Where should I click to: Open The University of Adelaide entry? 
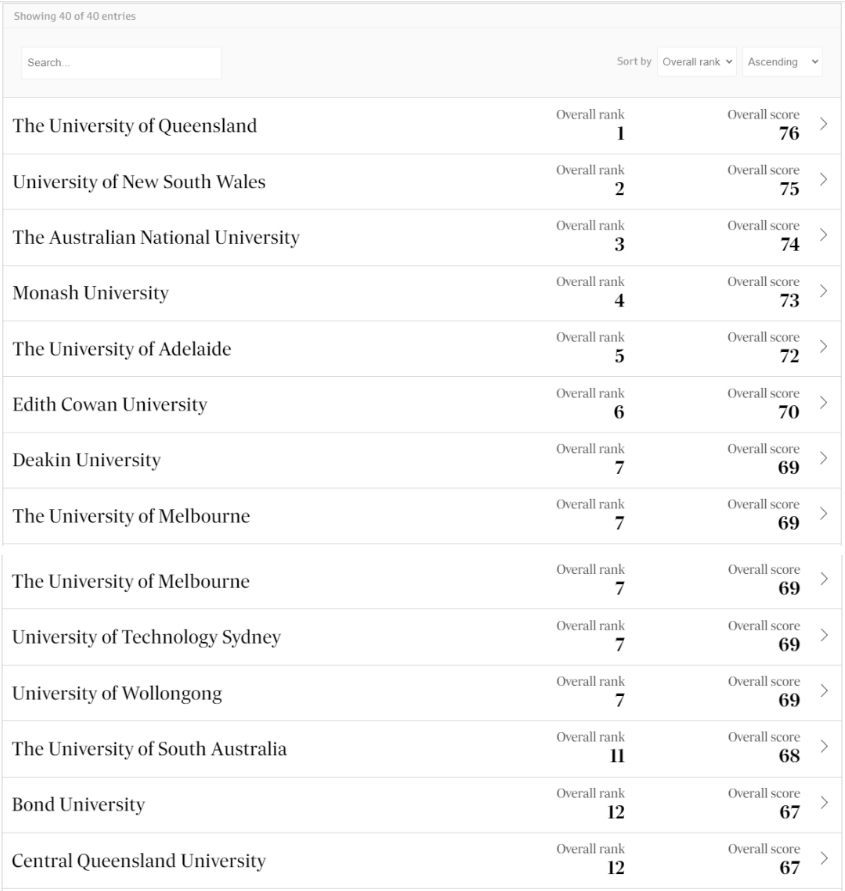click(x=122, y=349)
